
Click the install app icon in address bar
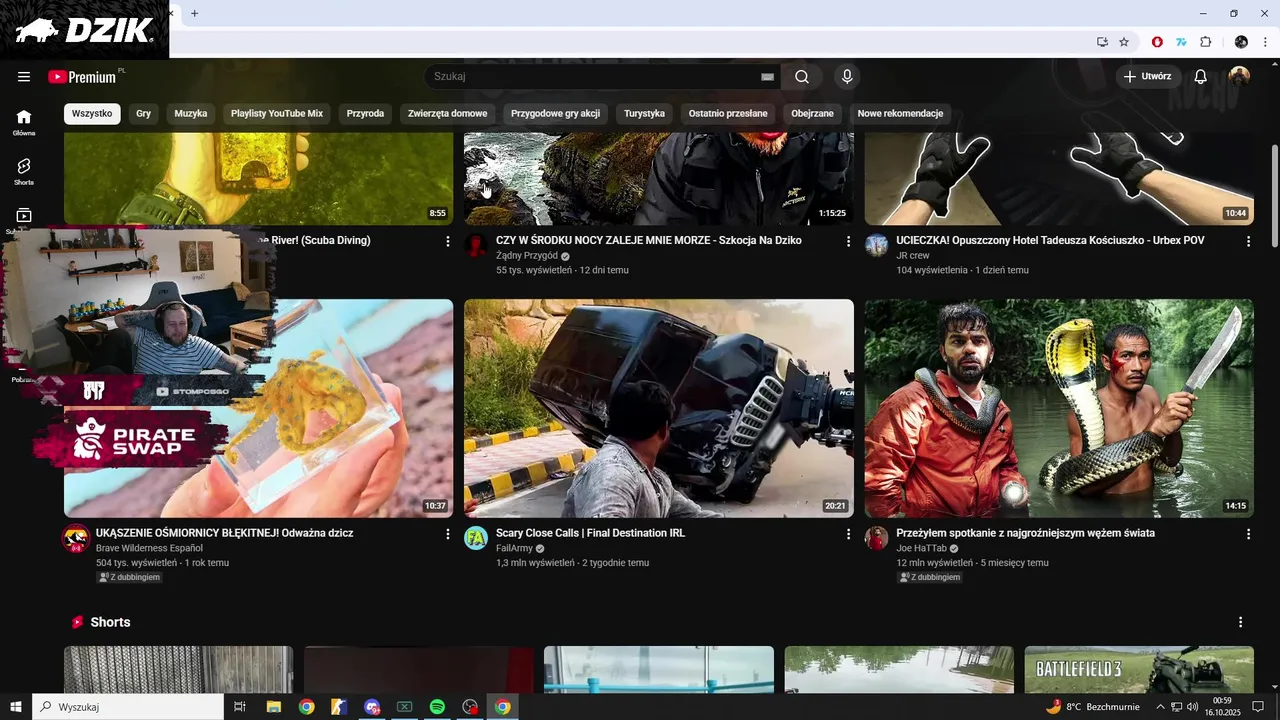click(1102, 42)
